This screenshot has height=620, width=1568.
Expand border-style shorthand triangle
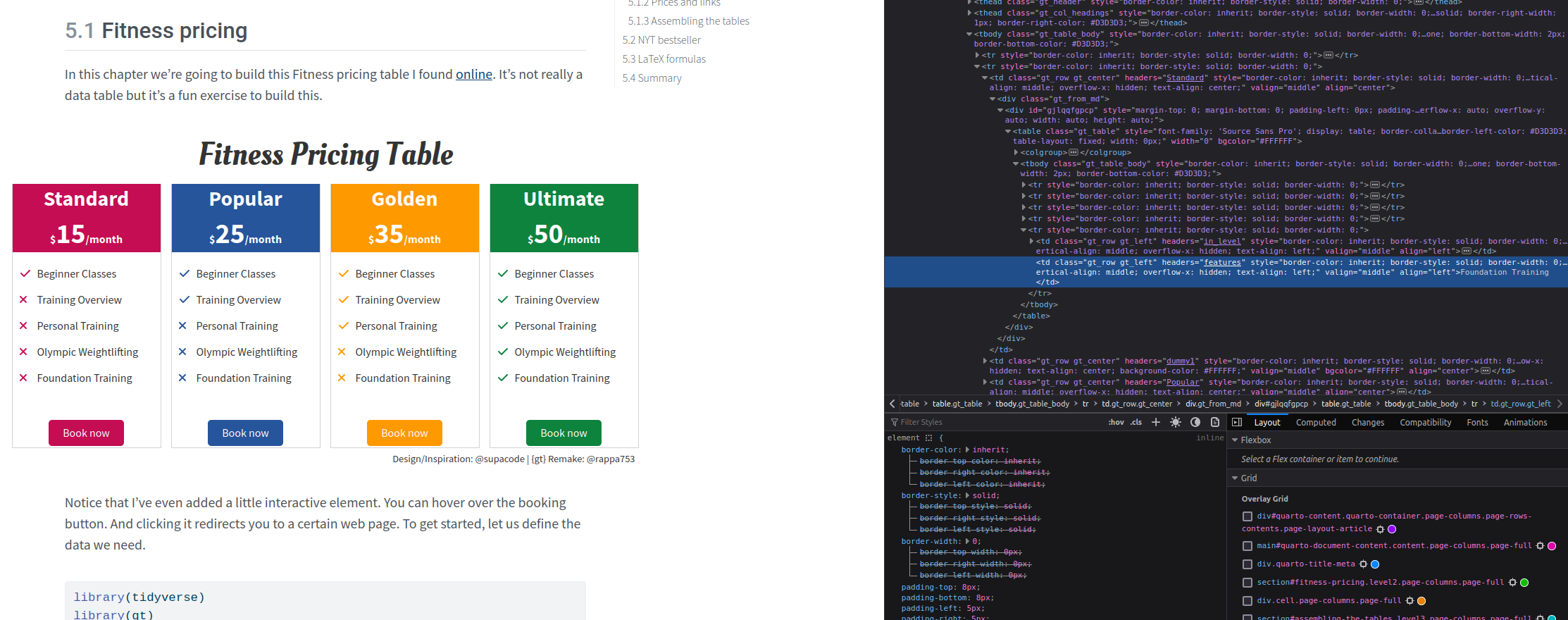tap(967, 495)
